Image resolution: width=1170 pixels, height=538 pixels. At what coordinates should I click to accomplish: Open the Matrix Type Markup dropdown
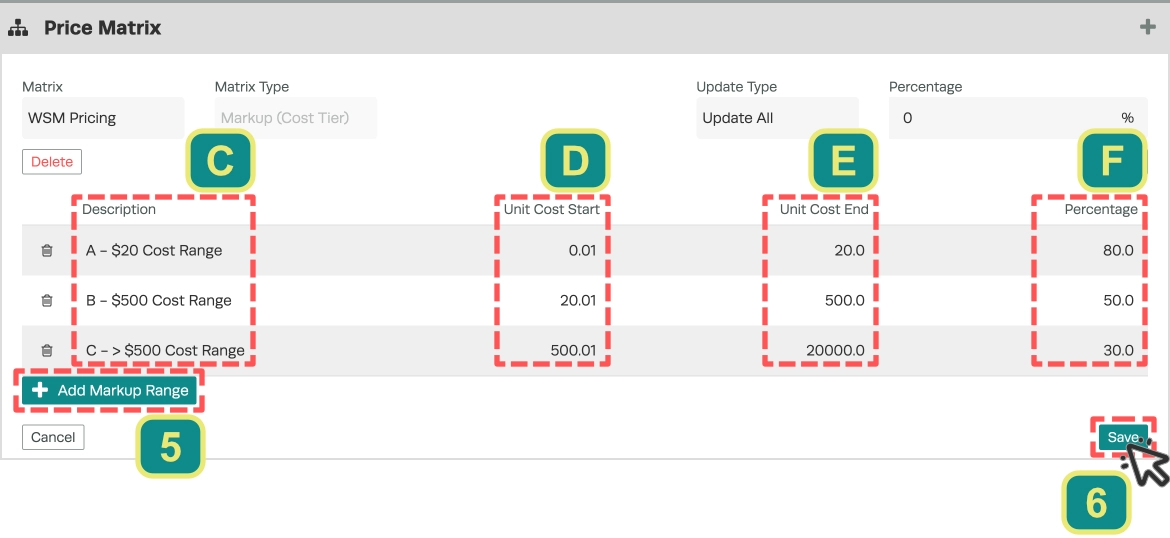pyautogui.click(x=295, y=118)
